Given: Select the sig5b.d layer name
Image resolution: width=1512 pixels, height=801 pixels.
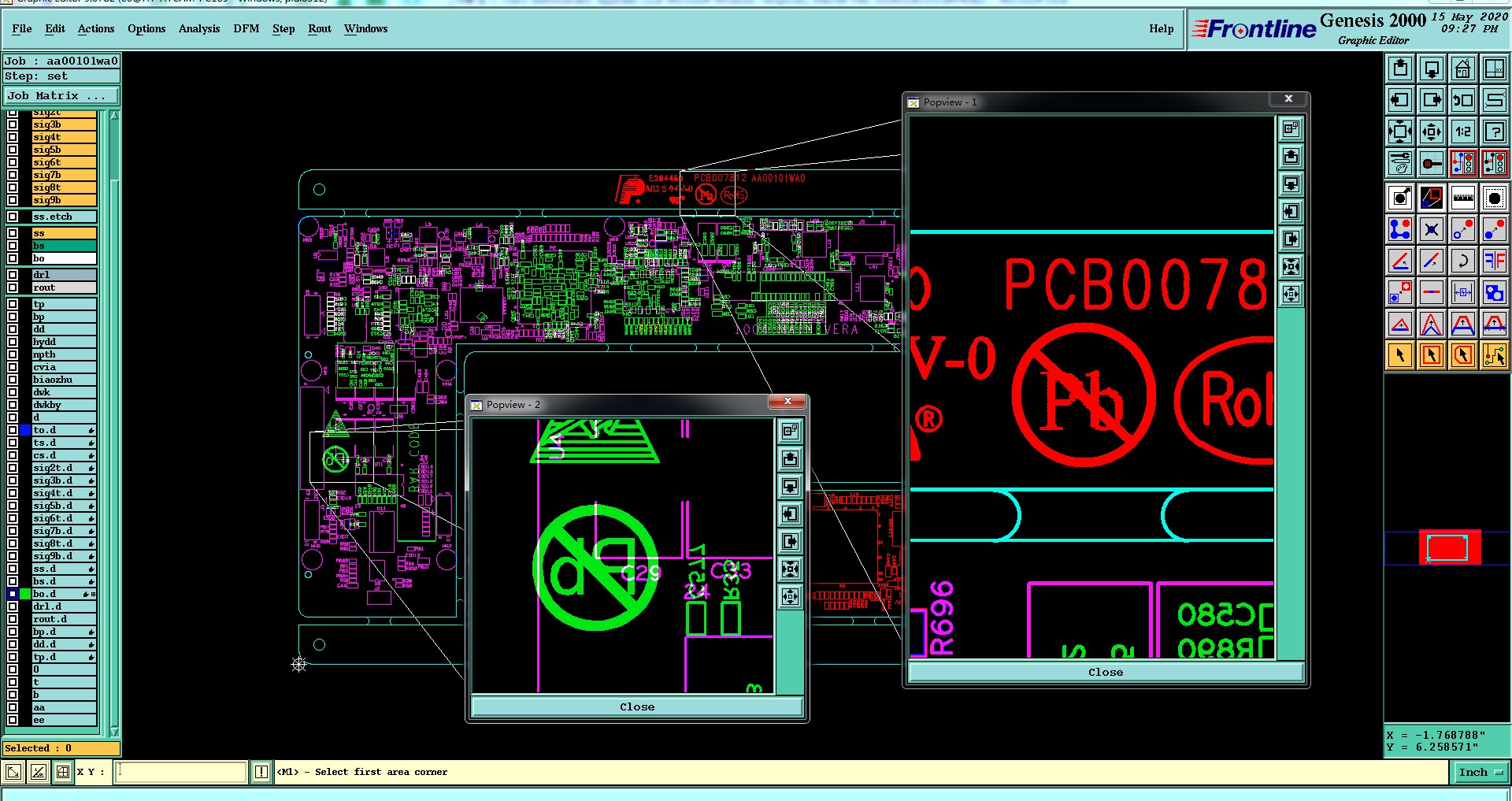Looking at the screenshot, I should pyautogui.click(x=64, y=506).
